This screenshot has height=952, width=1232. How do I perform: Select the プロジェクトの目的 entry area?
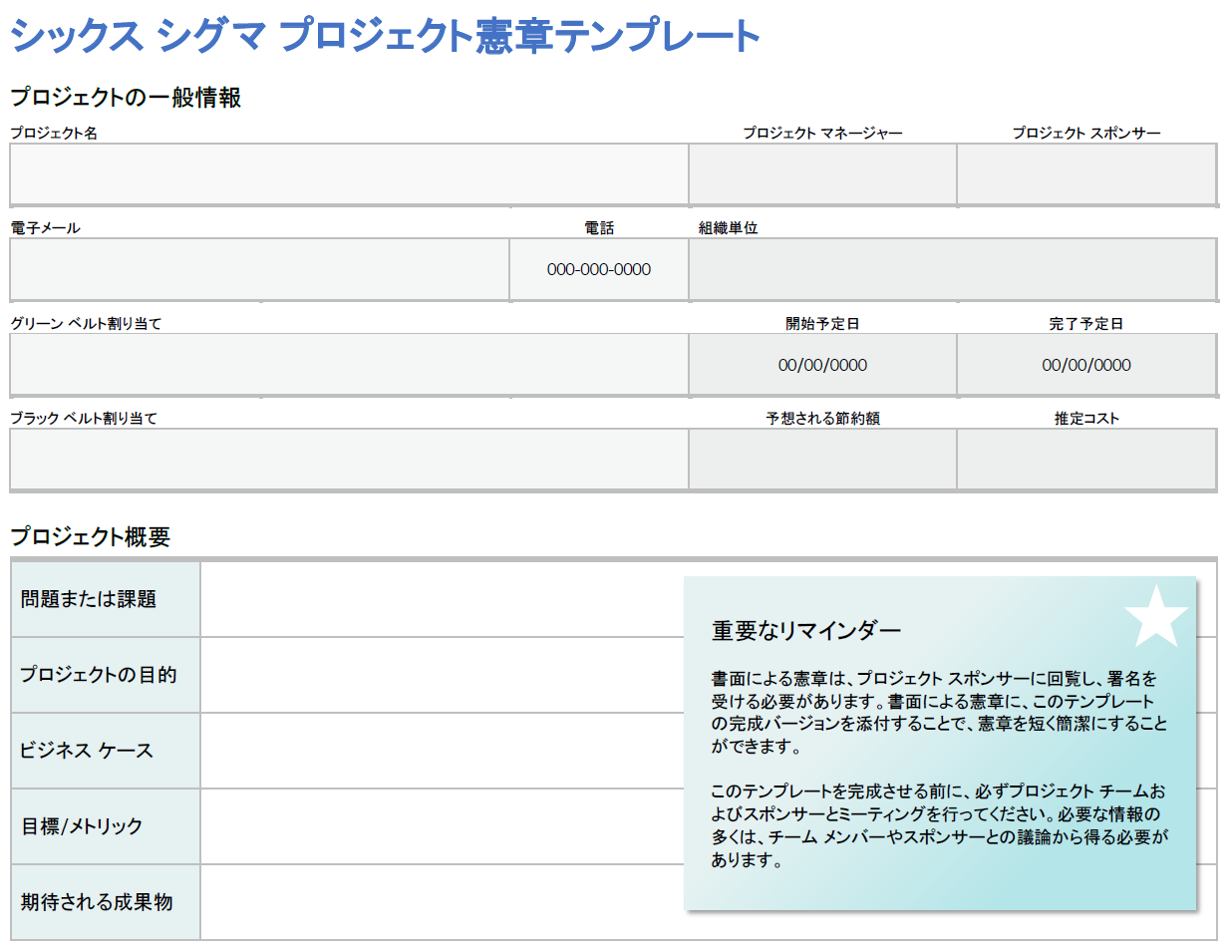tap(429, 674)
